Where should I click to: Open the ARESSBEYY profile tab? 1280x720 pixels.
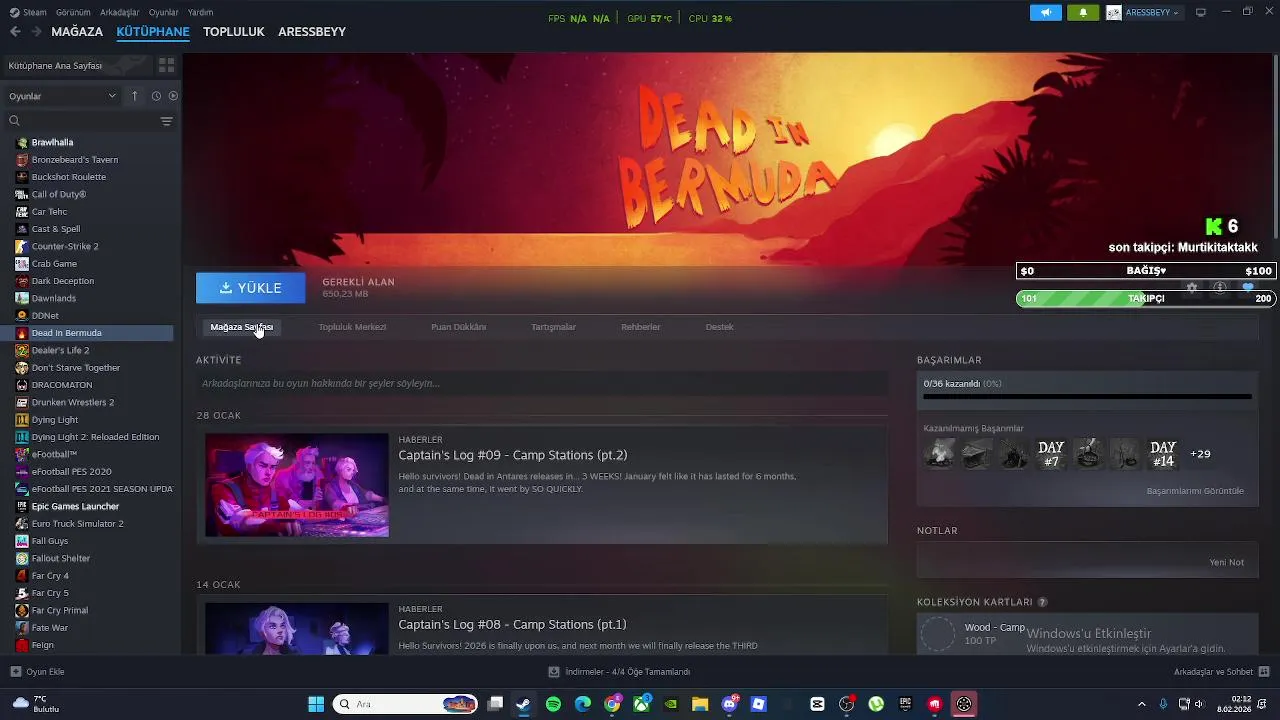[x=312, y=32]
